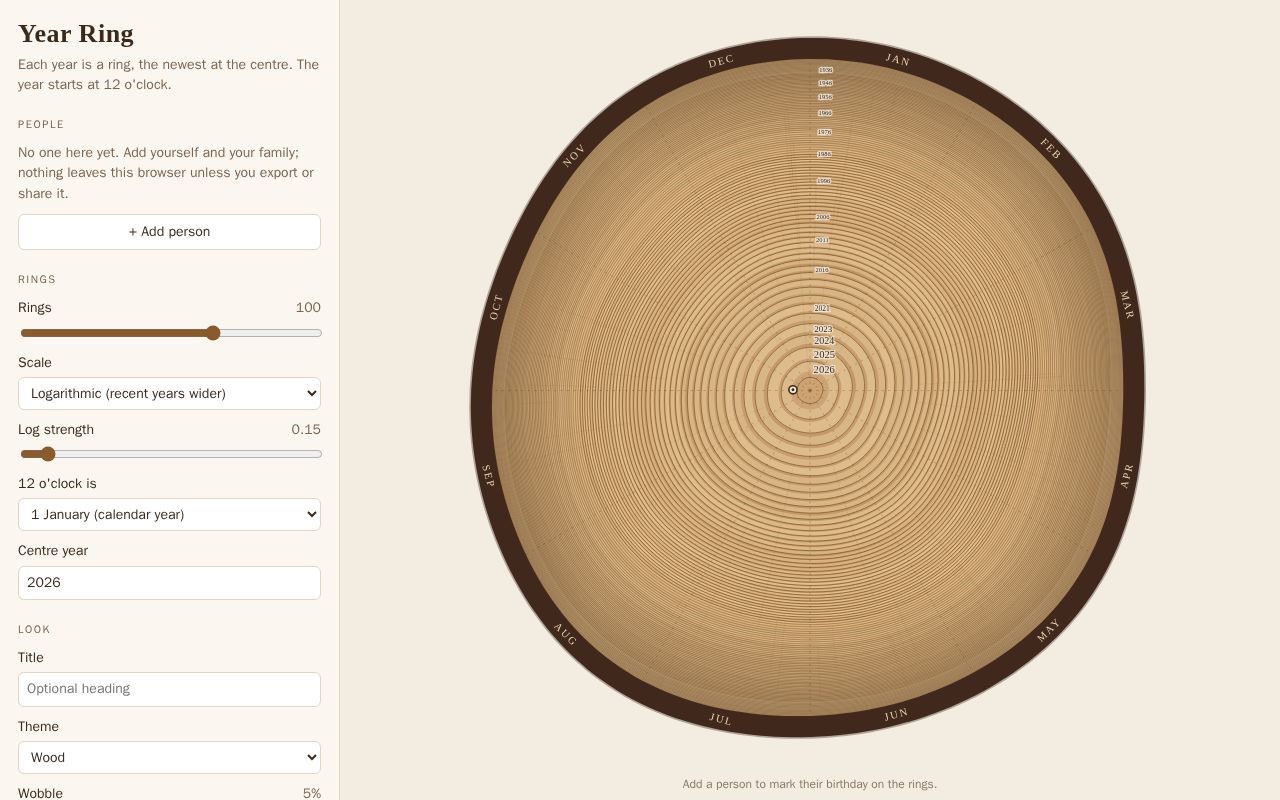1280x800 pixels.
Task: Click the Year Ring page heading
Action: pos(76,34)
